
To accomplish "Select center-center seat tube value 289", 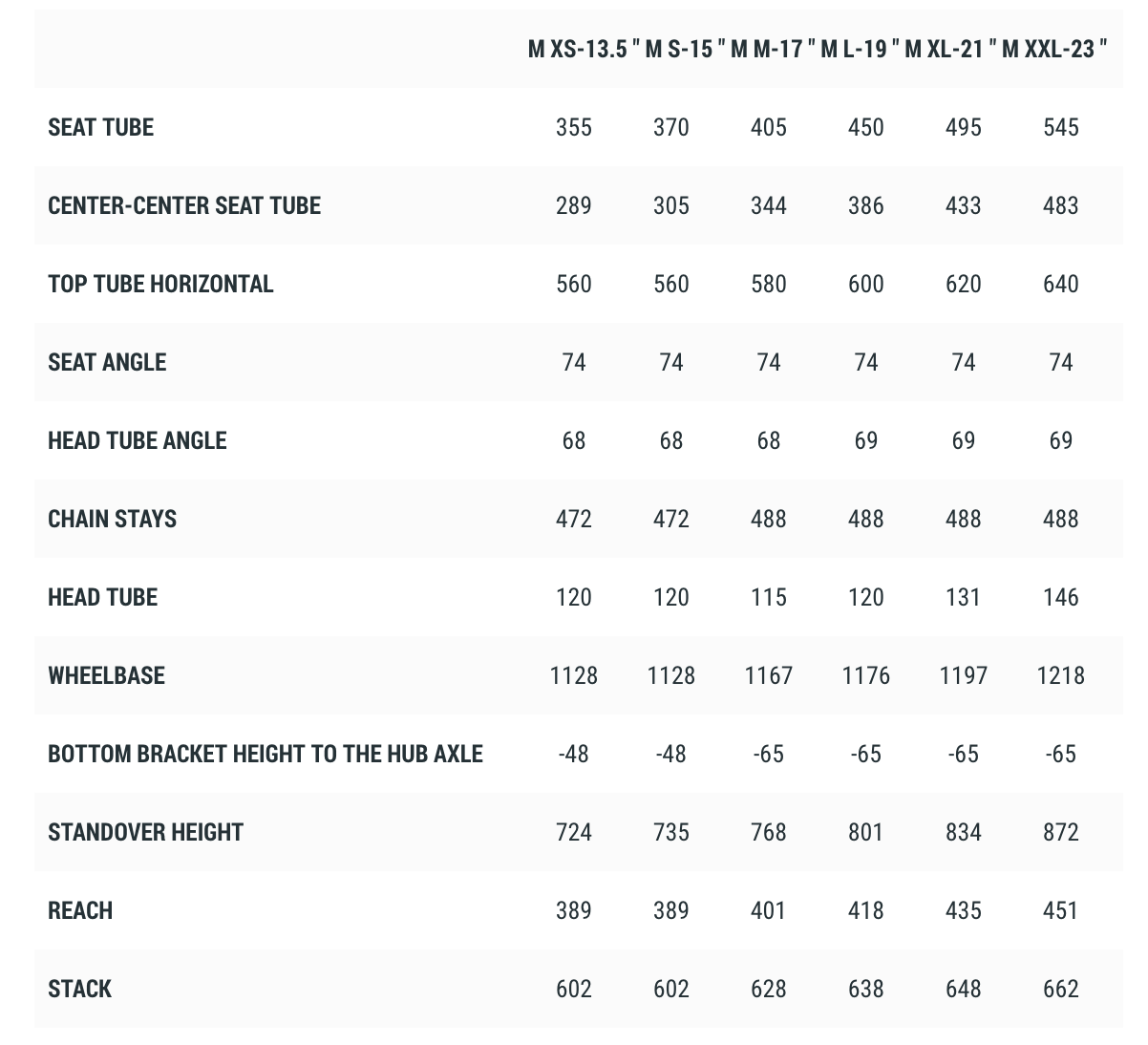I will (x=574, y=205).
